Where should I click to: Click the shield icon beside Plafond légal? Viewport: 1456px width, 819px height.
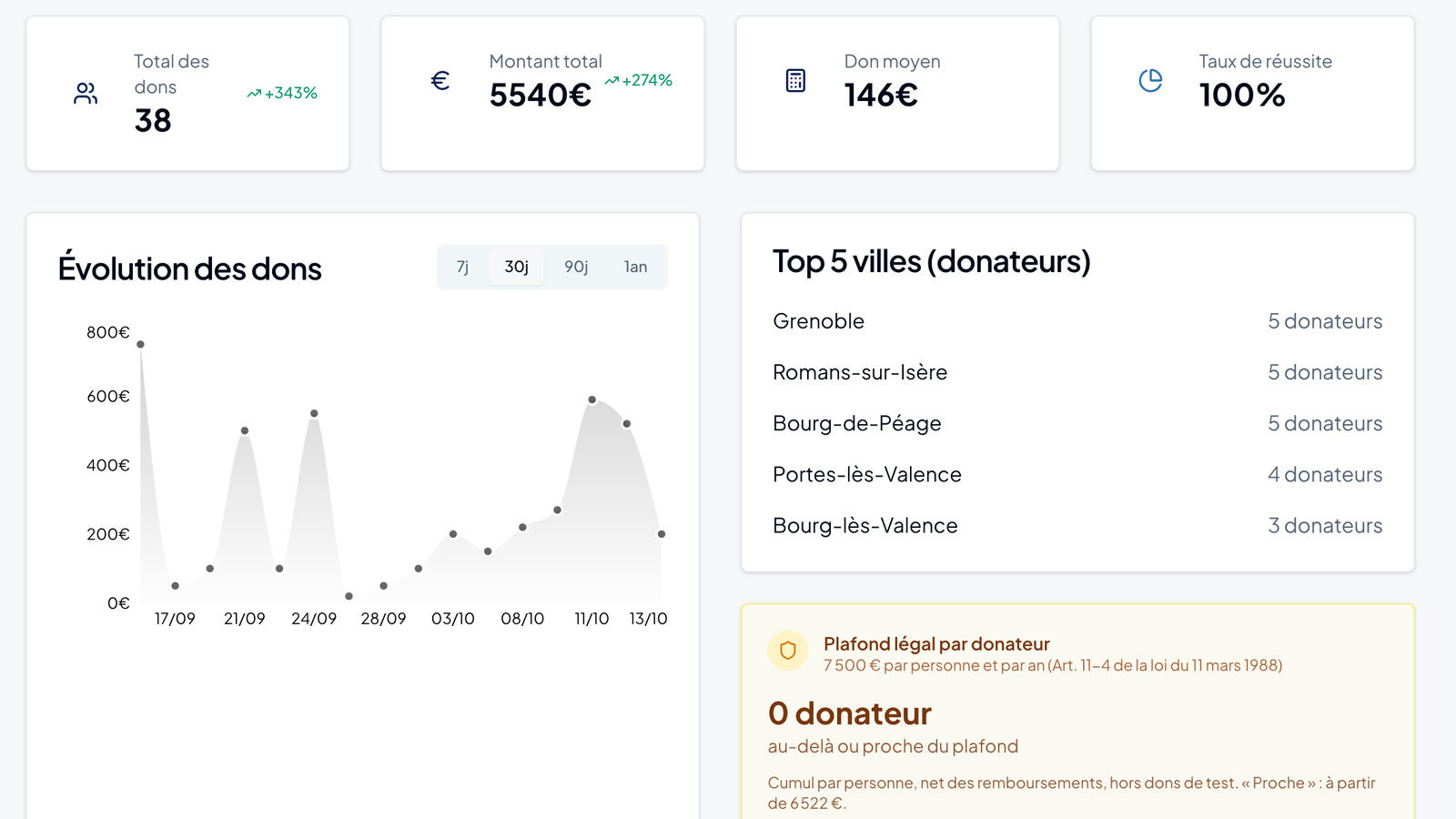point(788,651)
